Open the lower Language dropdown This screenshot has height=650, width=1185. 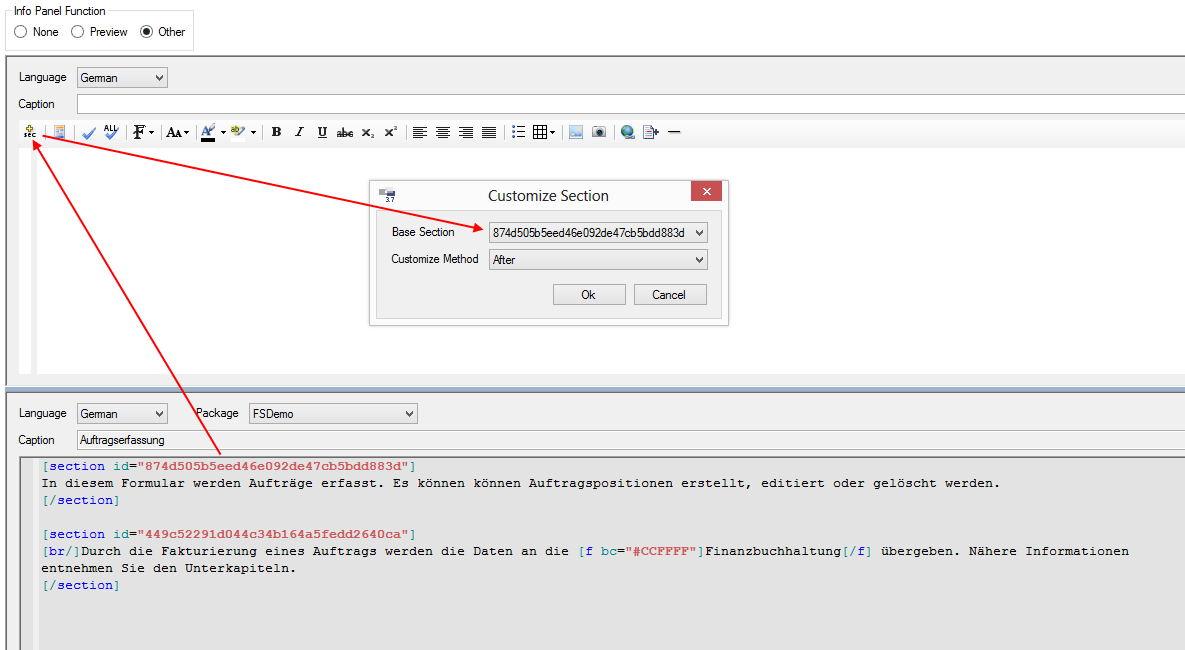pos(122,413)
